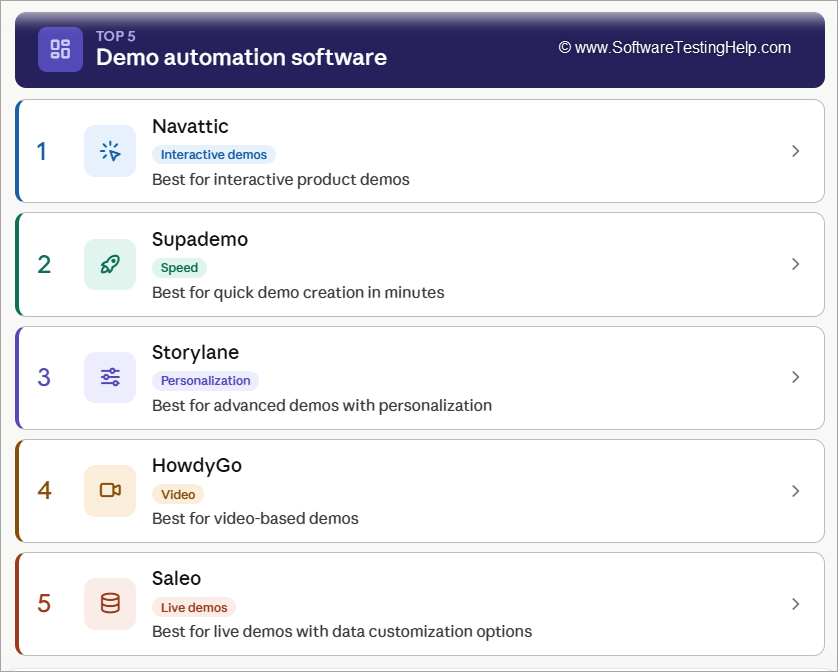Click rank number 3
The height and width of the screenshot is (672, 838).
click(44, 377)
